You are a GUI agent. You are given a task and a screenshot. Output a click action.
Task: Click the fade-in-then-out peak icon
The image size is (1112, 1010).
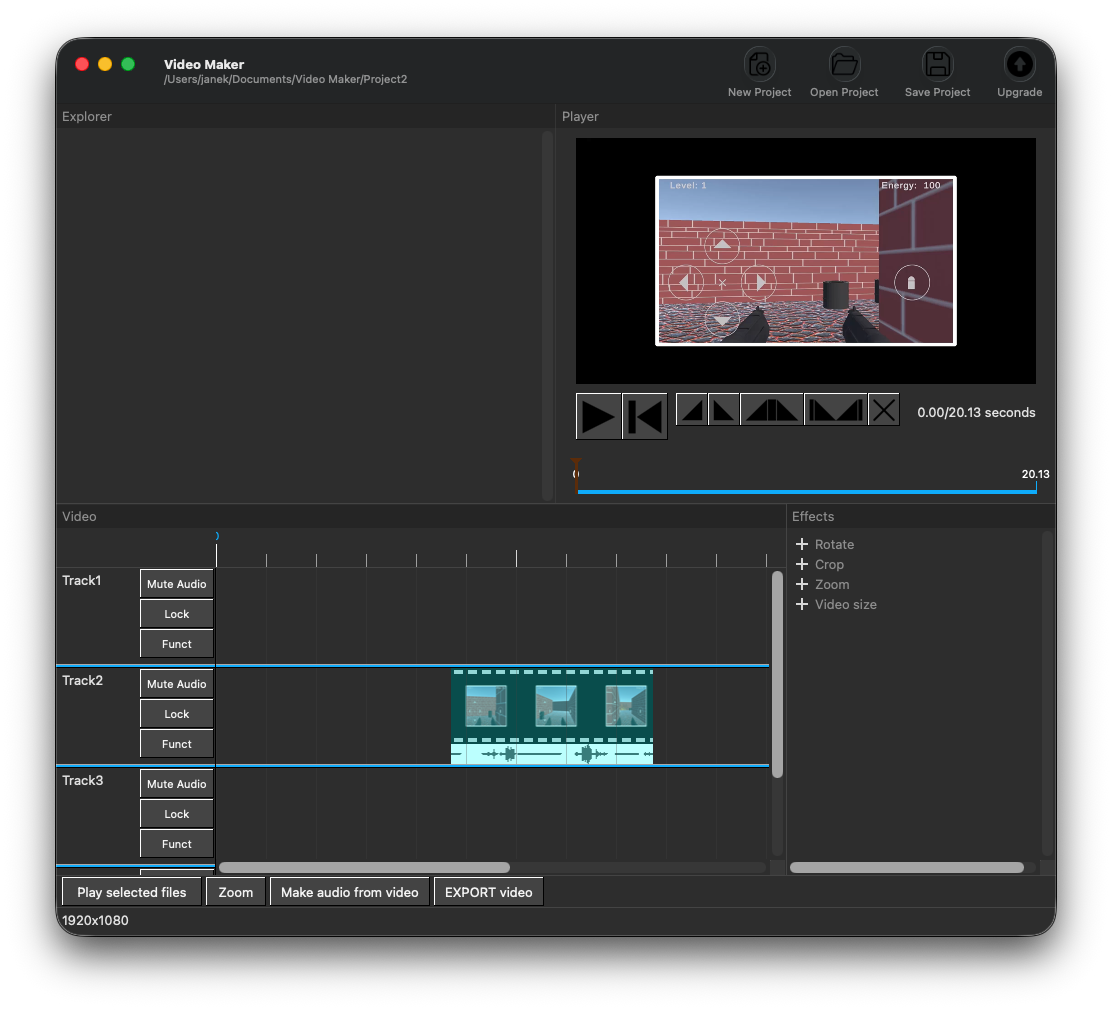[772, 410]
